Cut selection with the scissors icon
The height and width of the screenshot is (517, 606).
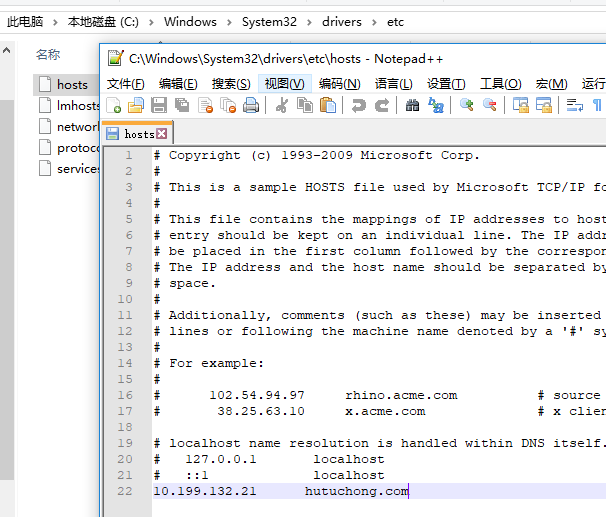pos(282,105)
